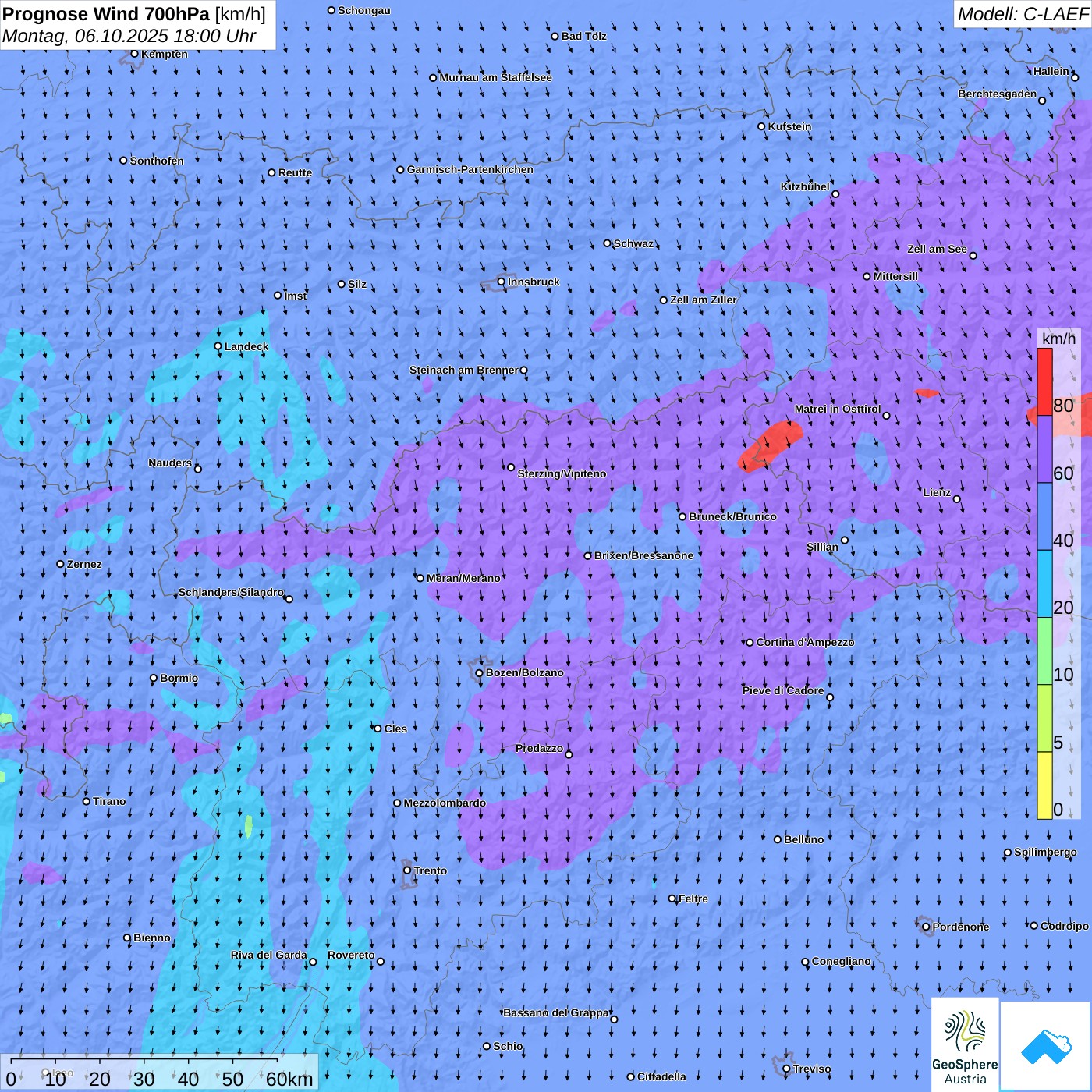Image resolution: width=1092 pixels, height=1092 pixels.
Task: Click the Pieve di Cadore label
Action: (783, 690)
